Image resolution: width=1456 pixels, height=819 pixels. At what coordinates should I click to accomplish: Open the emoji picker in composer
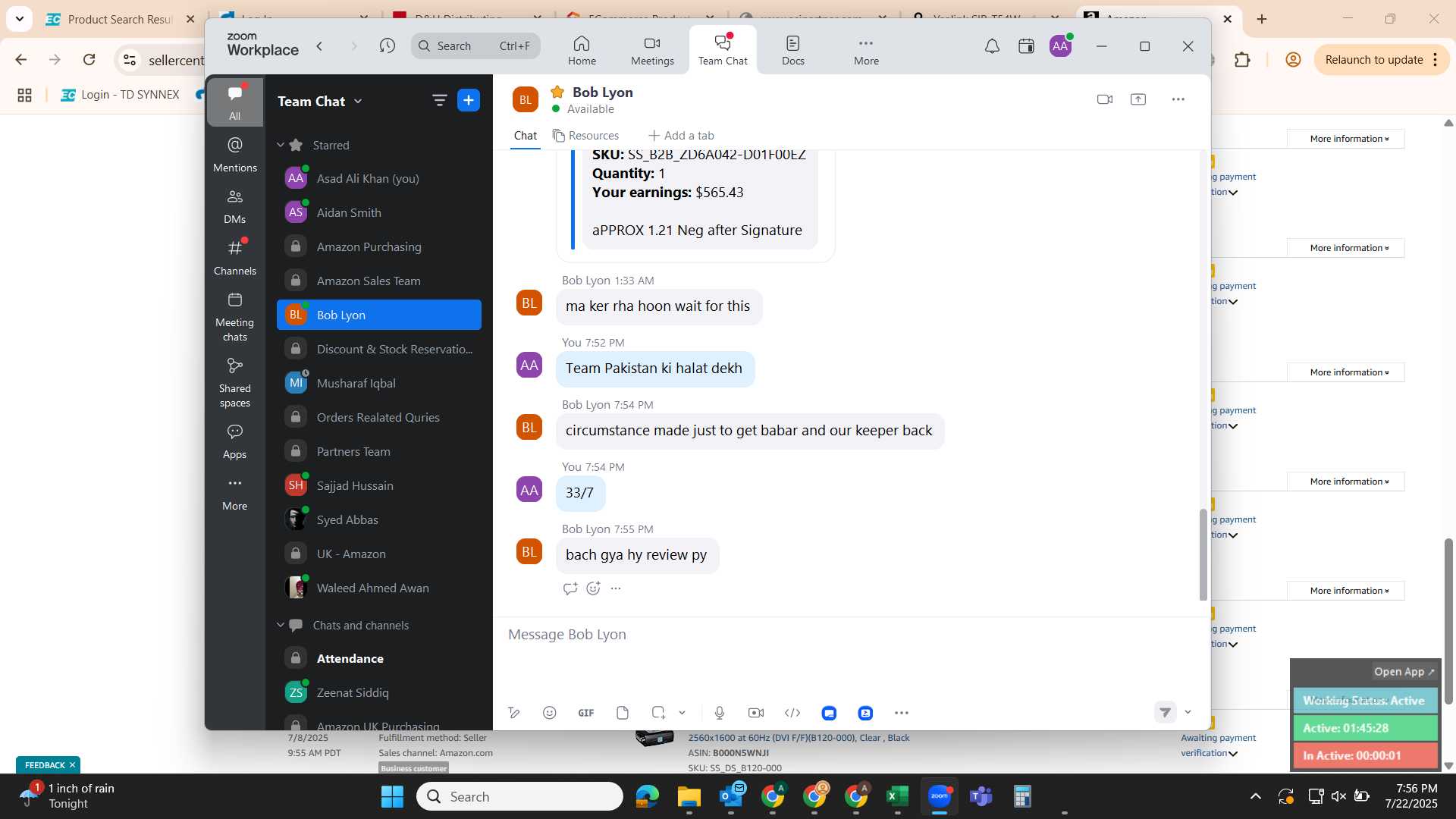point(550,713)
